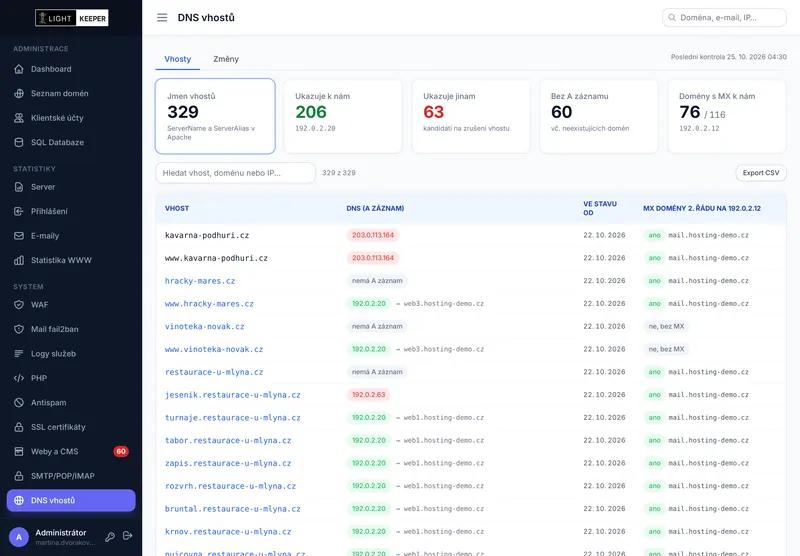Open bruntal.restaurace-u-mlyna.cz link

[233, 509]
